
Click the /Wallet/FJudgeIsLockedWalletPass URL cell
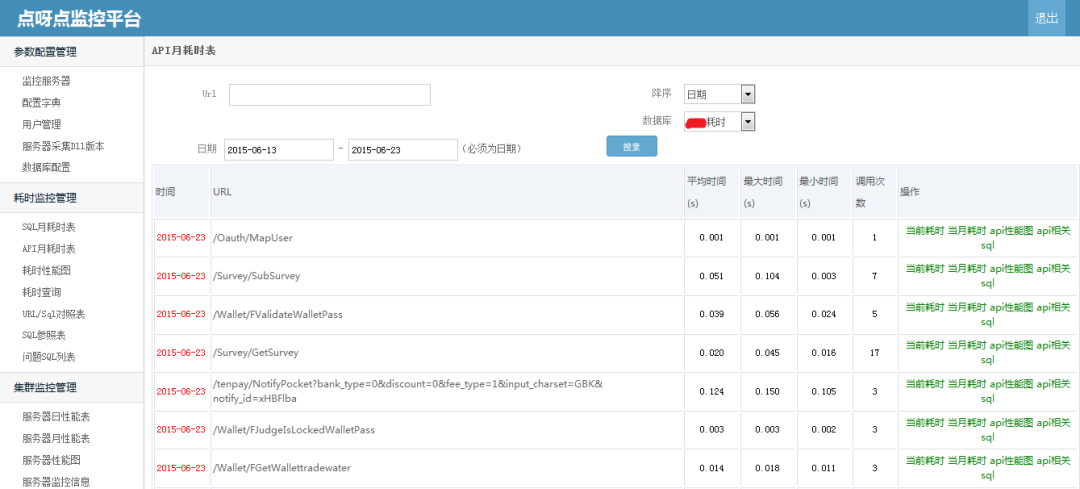pos(448,430)
